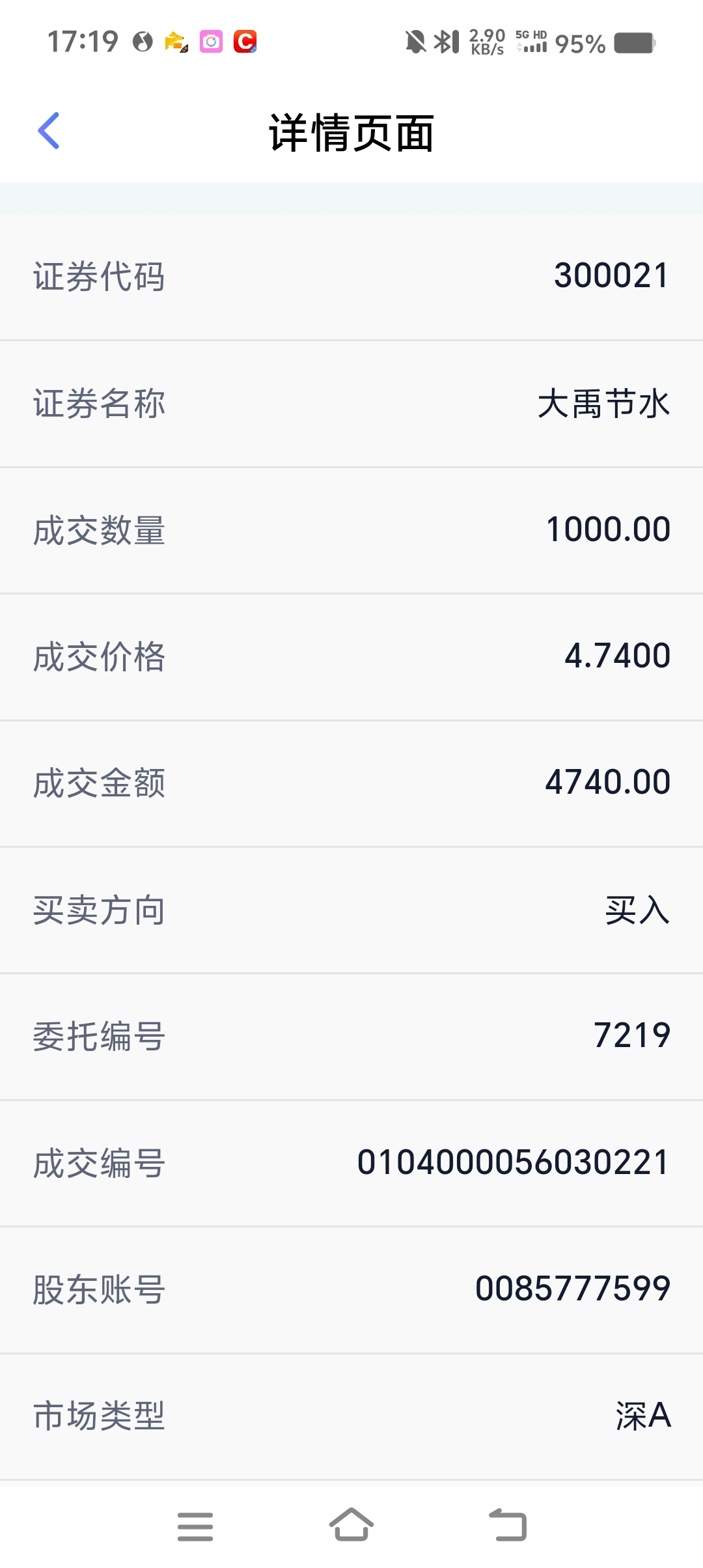Tap the battery indicator icon

click(x=635, y=43)
